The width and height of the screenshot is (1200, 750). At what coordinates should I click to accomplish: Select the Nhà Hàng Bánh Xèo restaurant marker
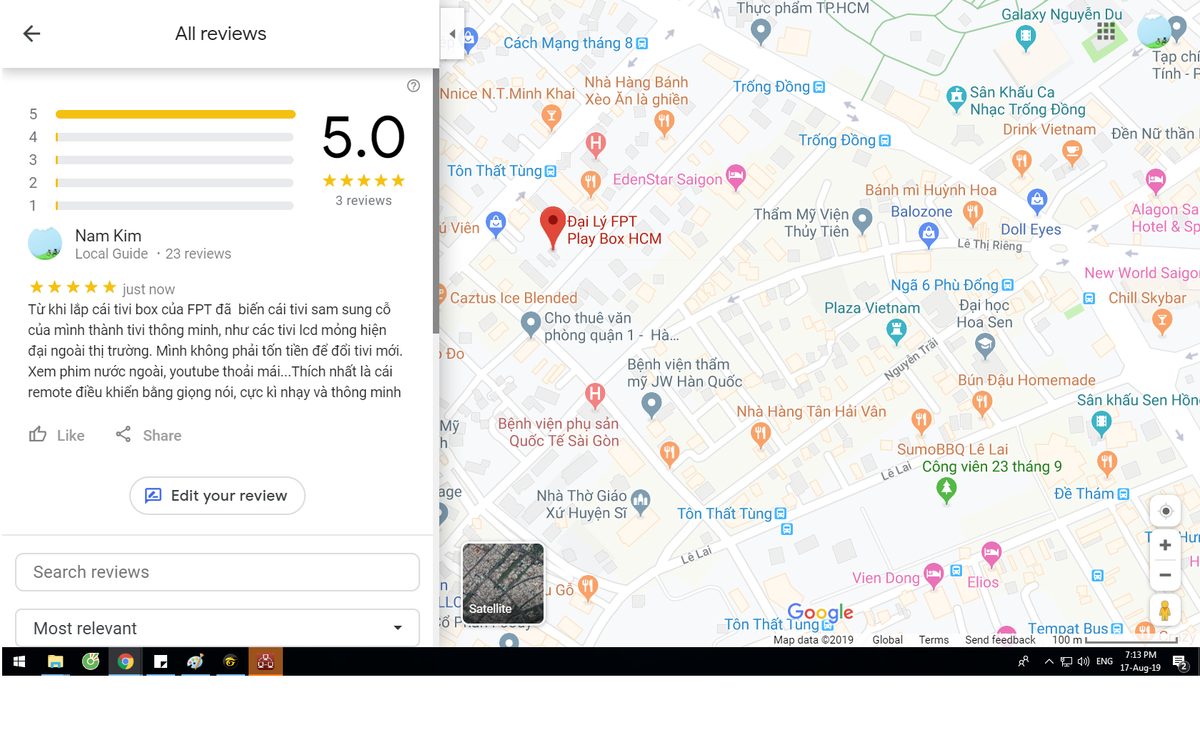(664, 122)
